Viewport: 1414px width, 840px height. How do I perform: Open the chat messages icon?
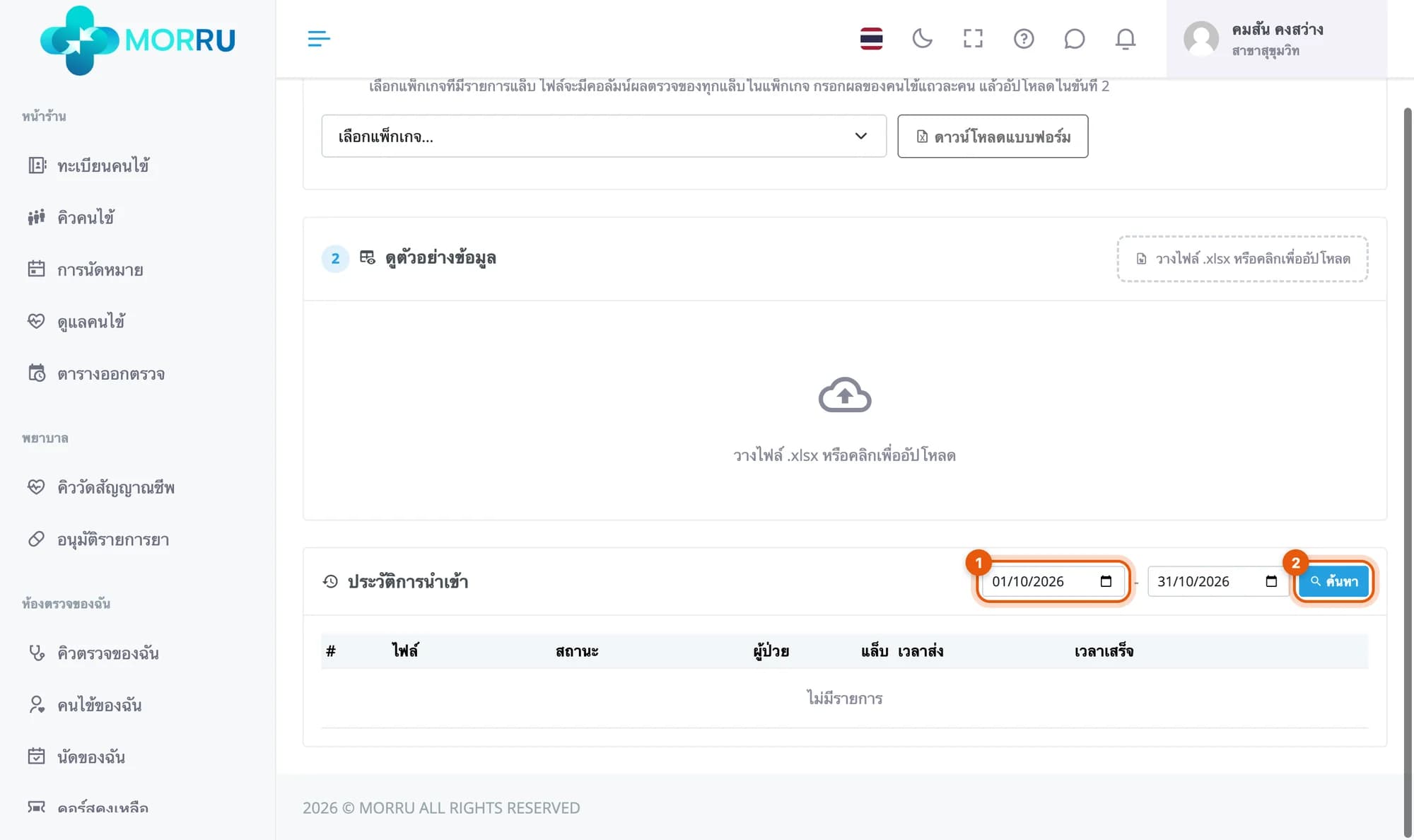point(1074,38)
